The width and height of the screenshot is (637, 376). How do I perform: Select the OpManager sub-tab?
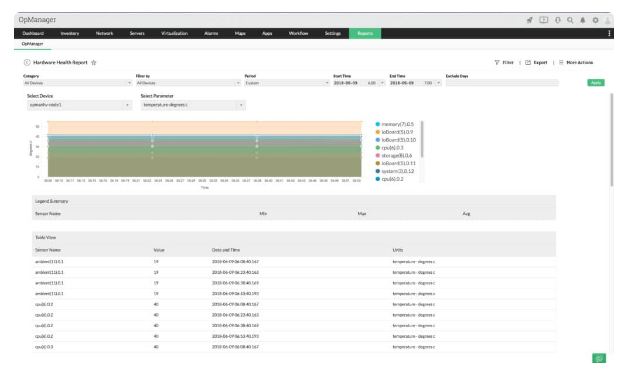pyautogui.click(x=32, y=44)
